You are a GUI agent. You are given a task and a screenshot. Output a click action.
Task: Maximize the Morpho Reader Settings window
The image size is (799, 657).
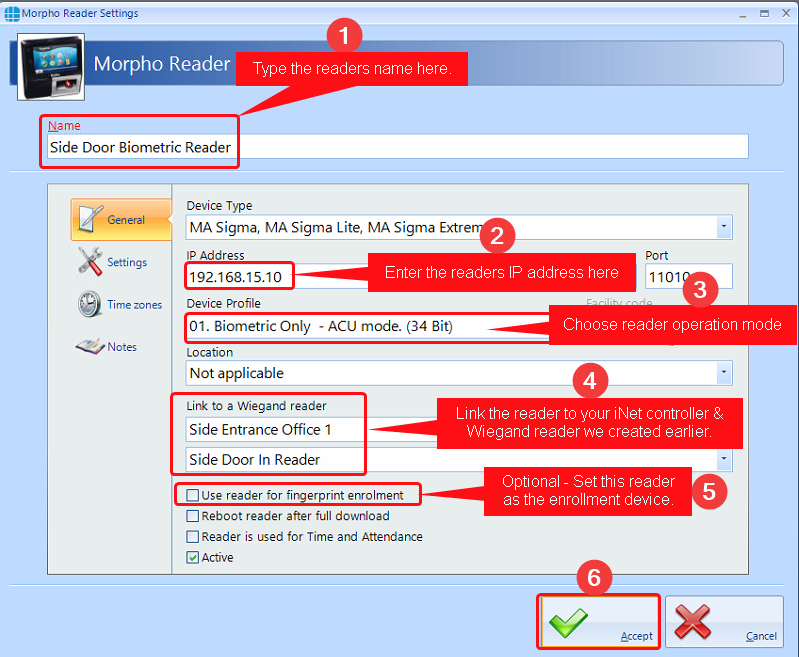pyautogui.click(x=764, y=14)
